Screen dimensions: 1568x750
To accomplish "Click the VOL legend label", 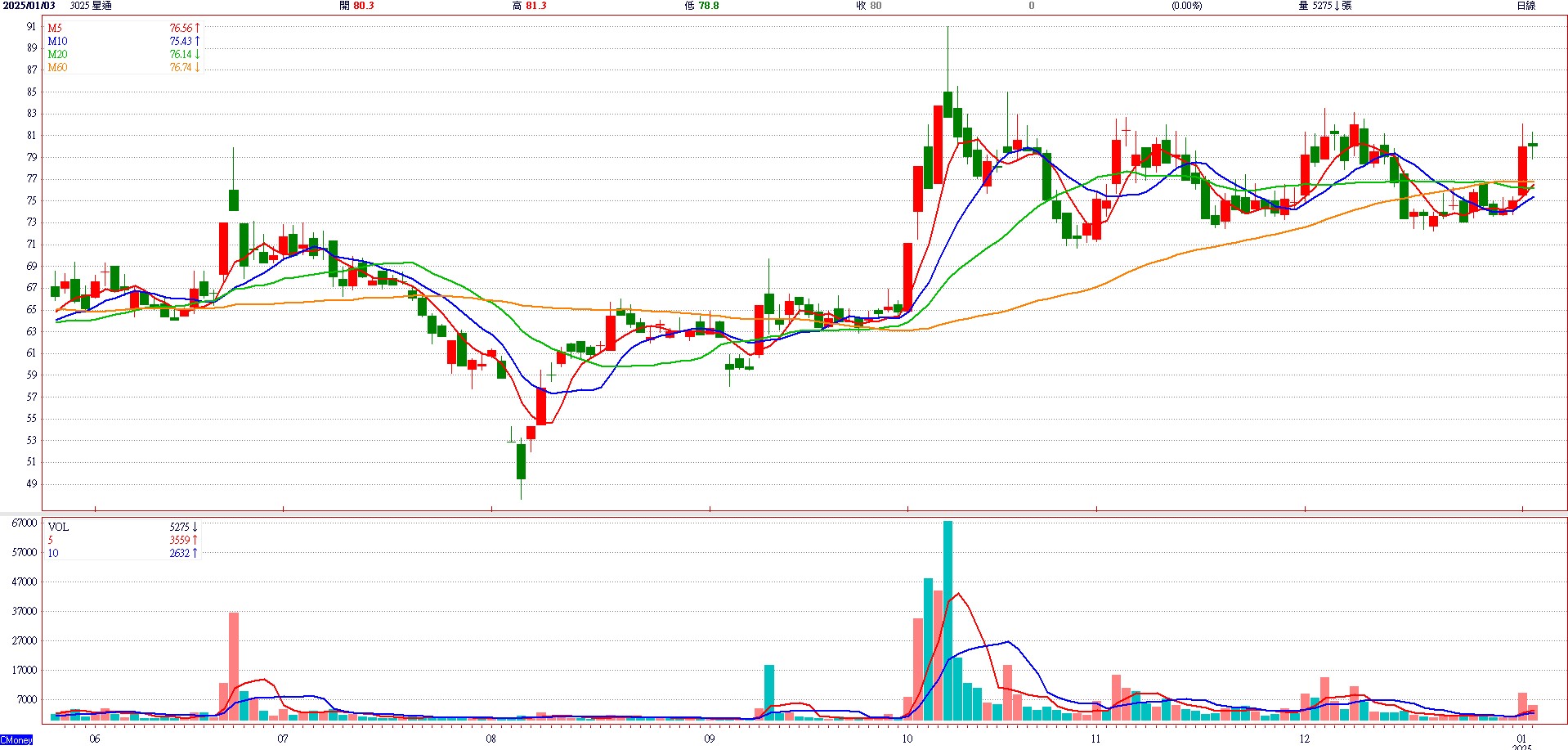I will 58,527.
